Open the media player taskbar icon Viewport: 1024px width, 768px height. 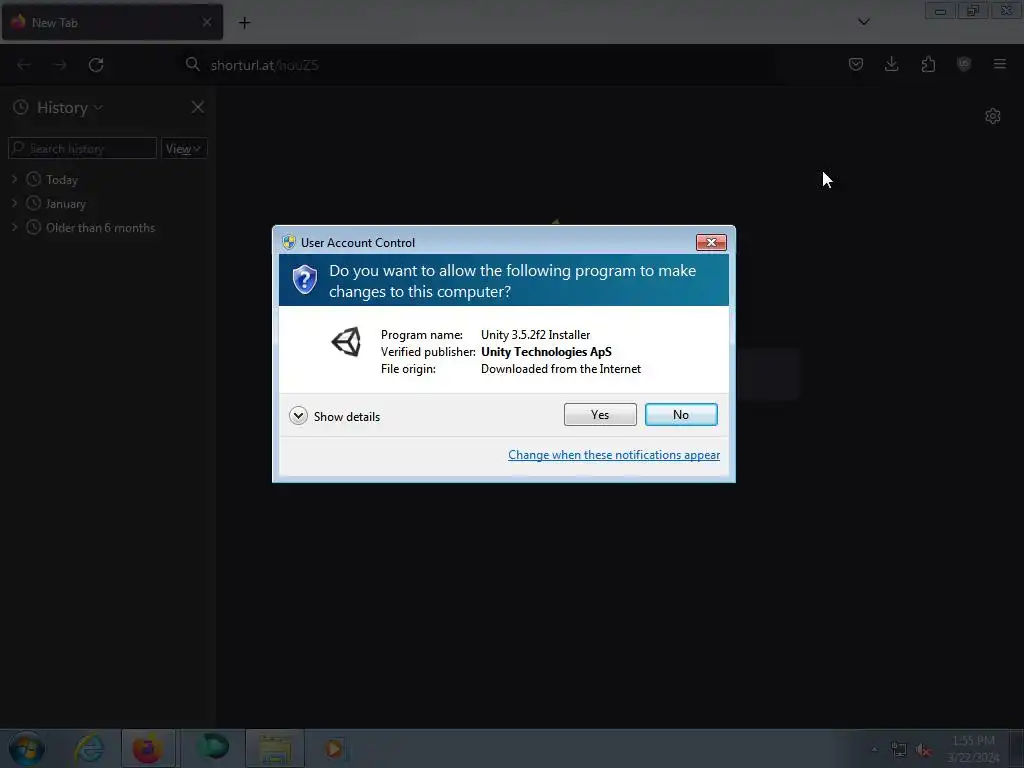[x=334, y=748]
